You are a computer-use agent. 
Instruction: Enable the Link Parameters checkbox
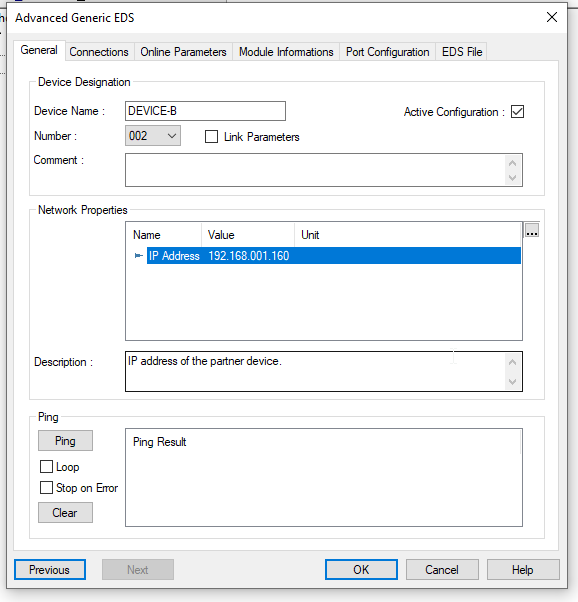point(211,137)
